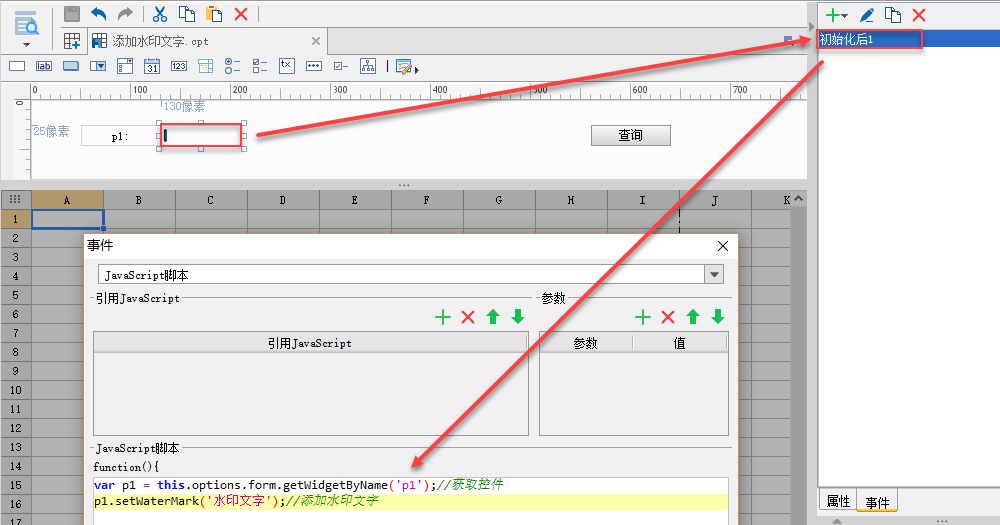Click the 查询 button in the parameter pane
1000x525 pixels.
(631, 135)
